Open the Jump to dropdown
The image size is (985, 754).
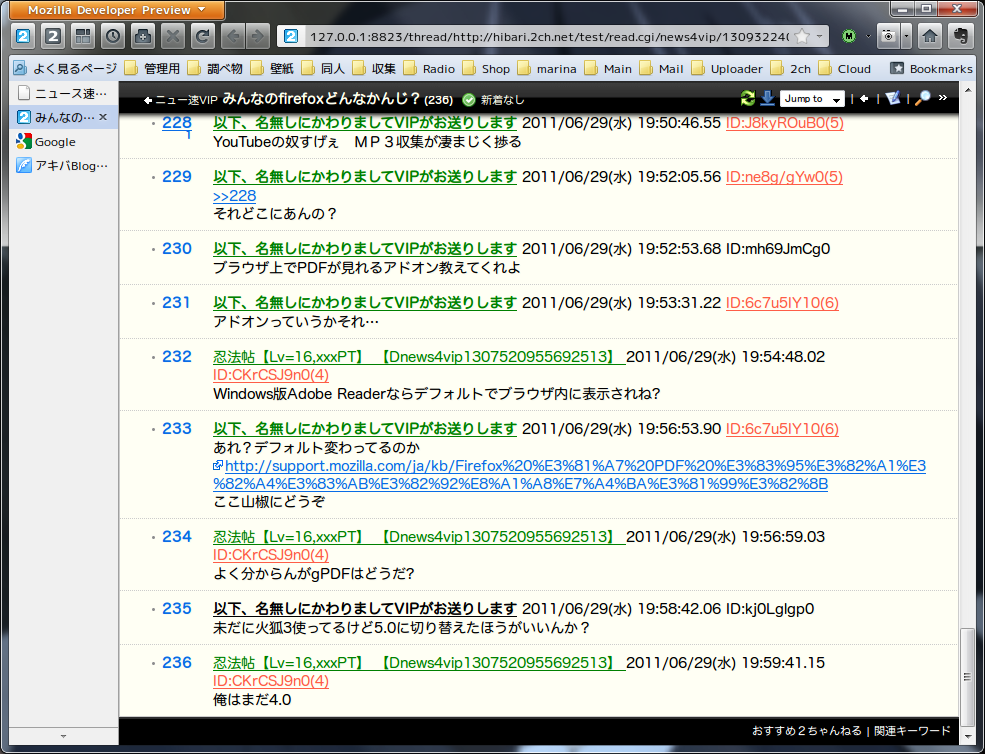click(x=811, y=99)
